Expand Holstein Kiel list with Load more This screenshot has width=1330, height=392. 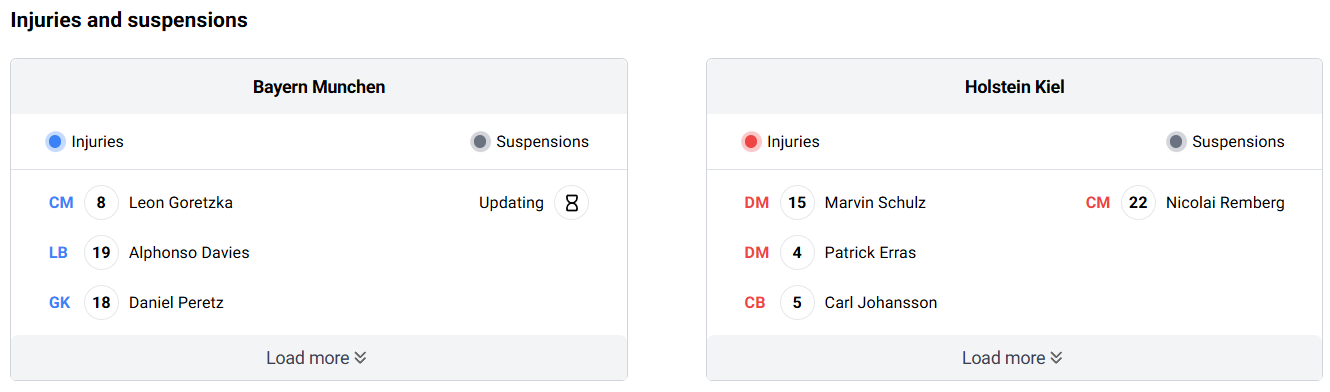1015,358
